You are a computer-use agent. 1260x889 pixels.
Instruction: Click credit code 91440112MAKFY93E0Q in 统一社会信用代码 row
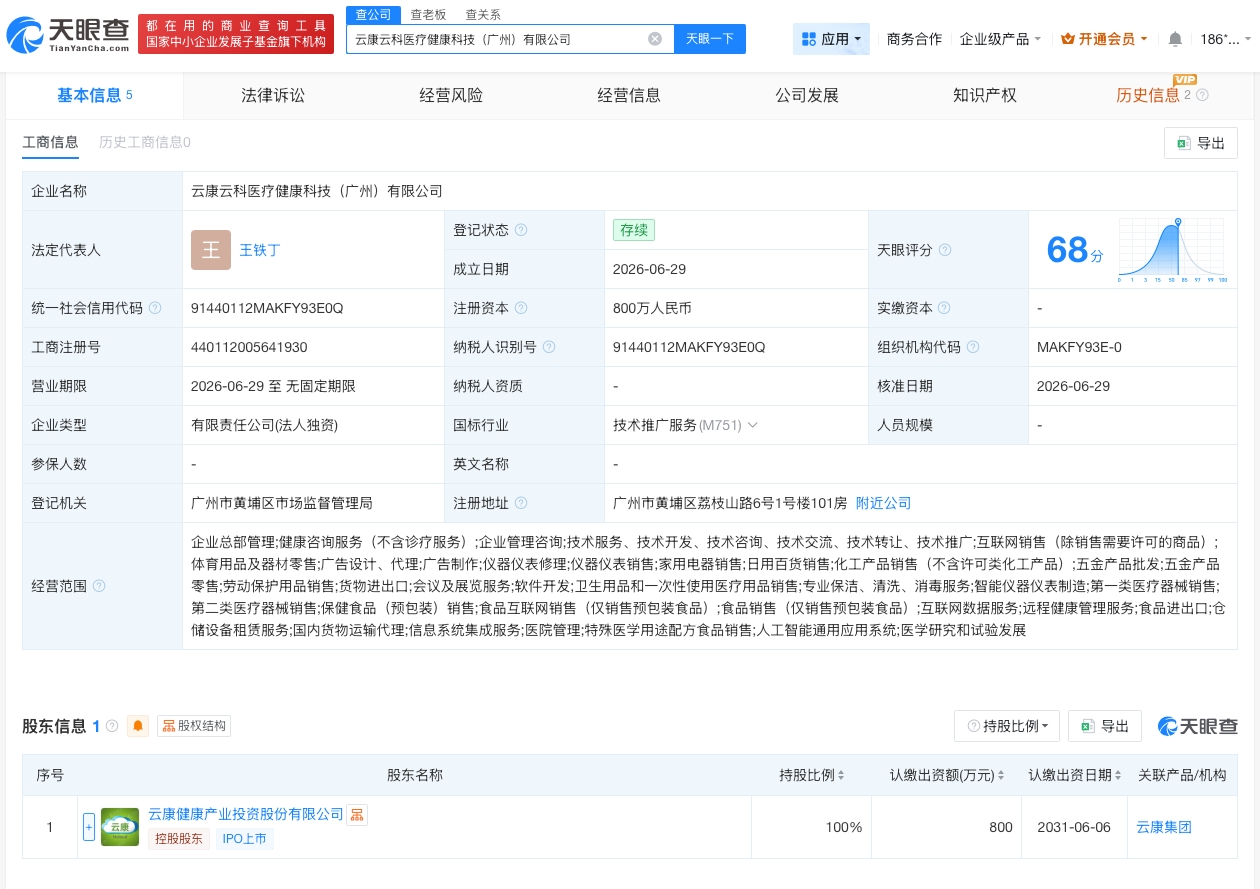(267, 308)
